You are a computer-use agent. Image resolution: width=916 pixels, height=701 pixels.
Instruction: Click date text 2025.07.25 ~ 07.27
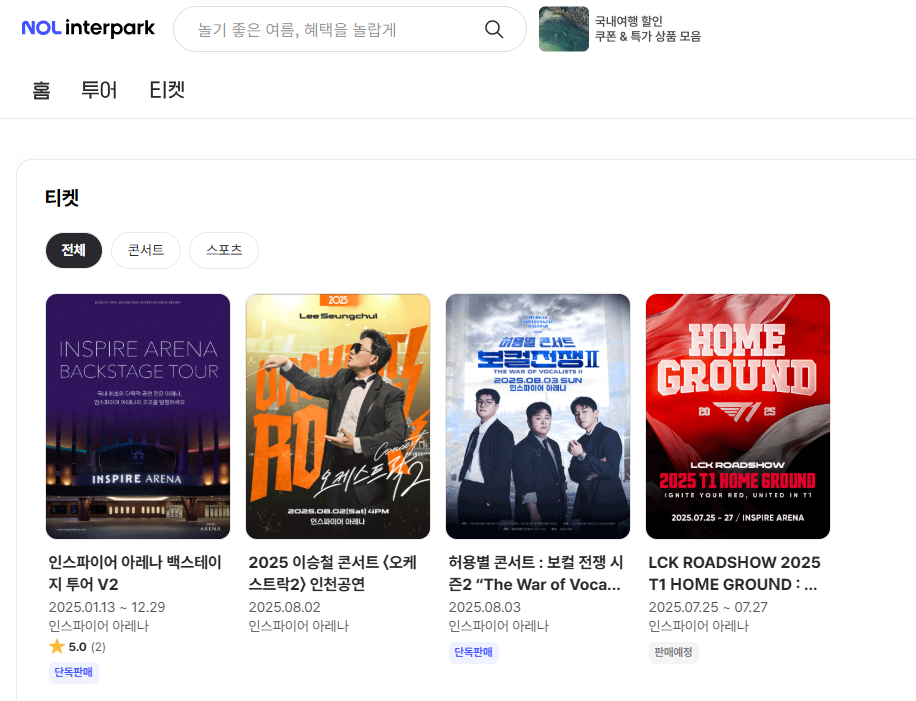pos(708,608)
